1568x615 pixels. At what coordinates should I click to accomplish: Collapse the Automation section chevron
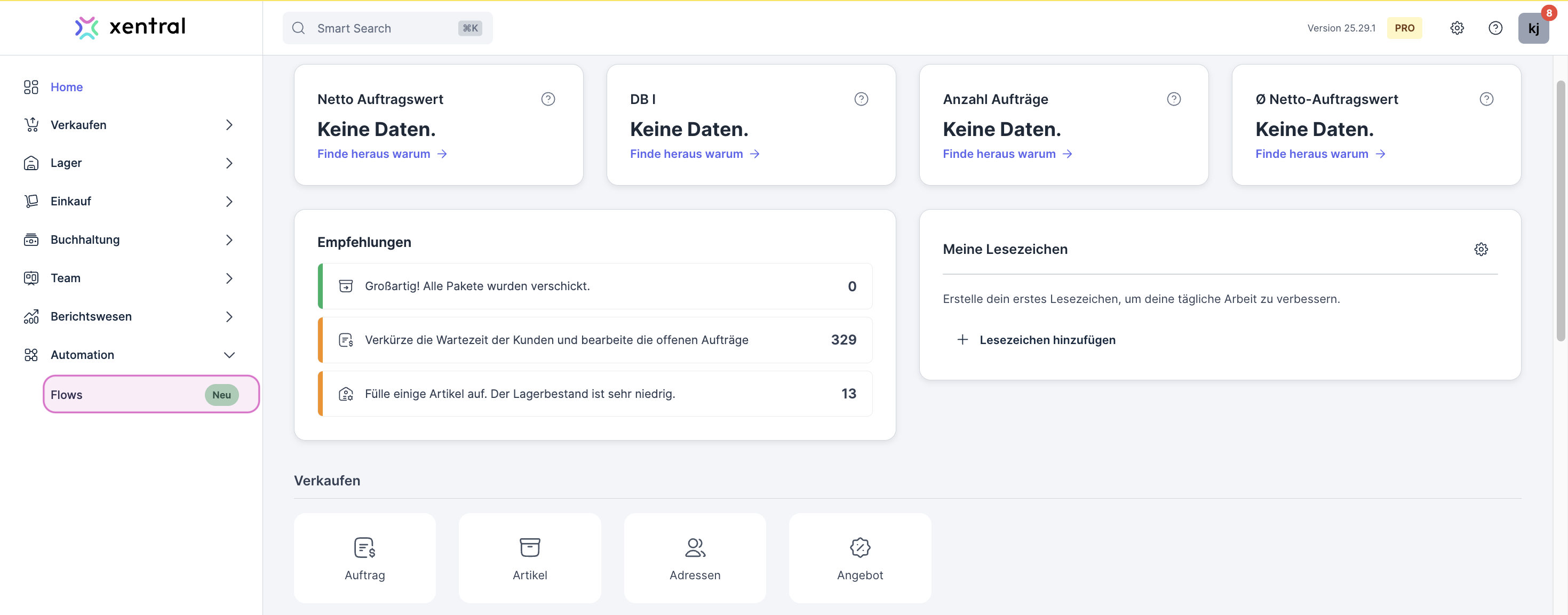(x=229, y=355)
